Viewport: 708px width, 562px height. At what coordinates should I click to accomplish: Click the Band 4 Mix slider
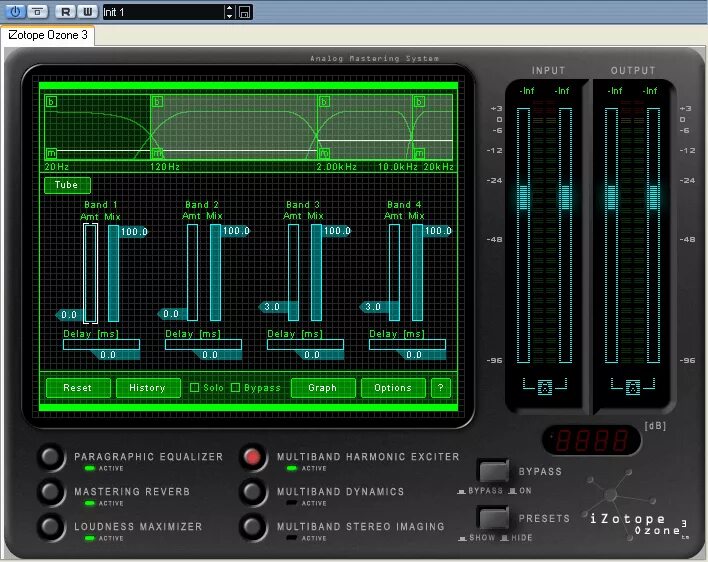point(418,273)
